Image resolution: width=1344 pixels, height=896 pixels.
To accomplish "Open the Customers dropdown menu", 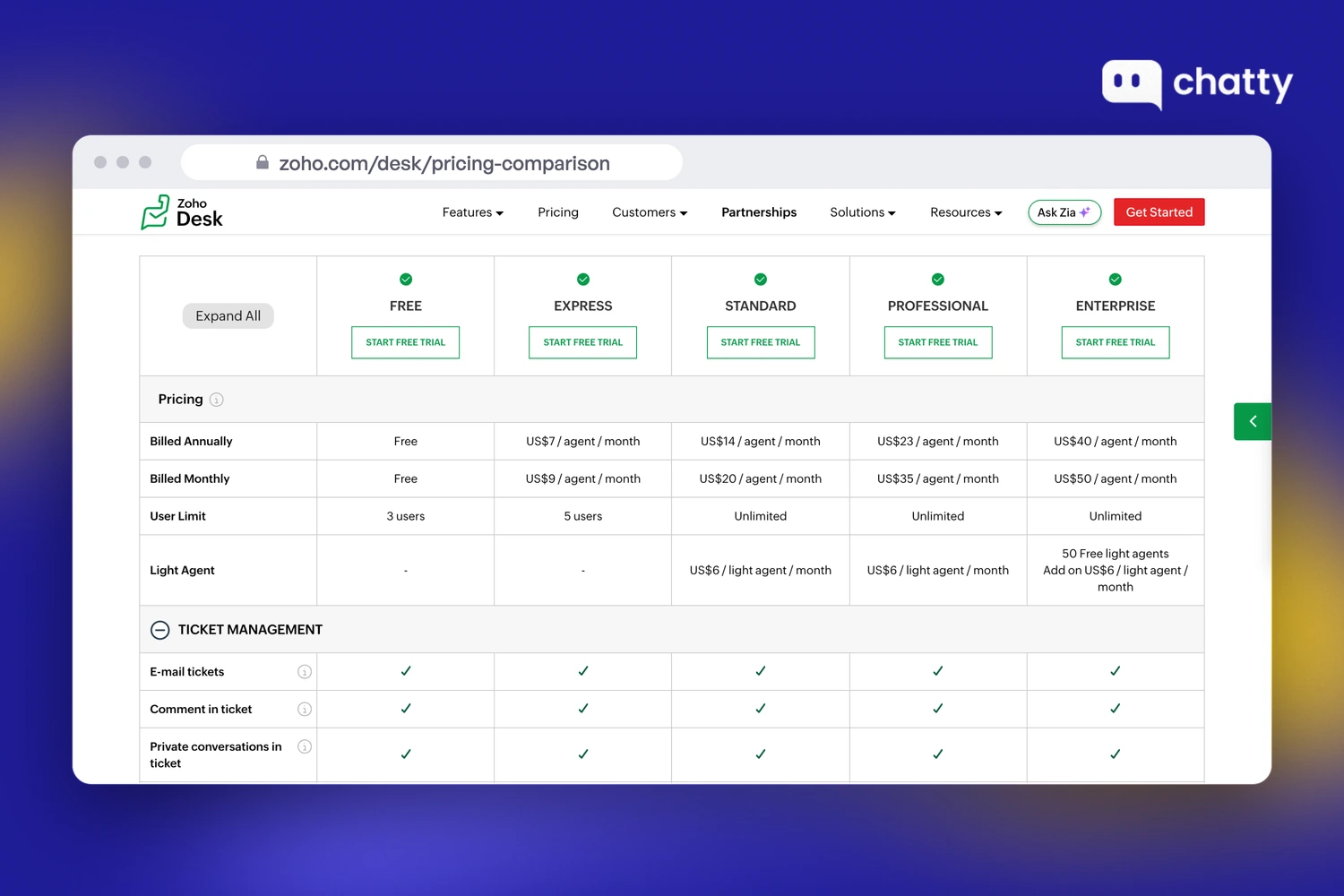I will click(650, 212).
